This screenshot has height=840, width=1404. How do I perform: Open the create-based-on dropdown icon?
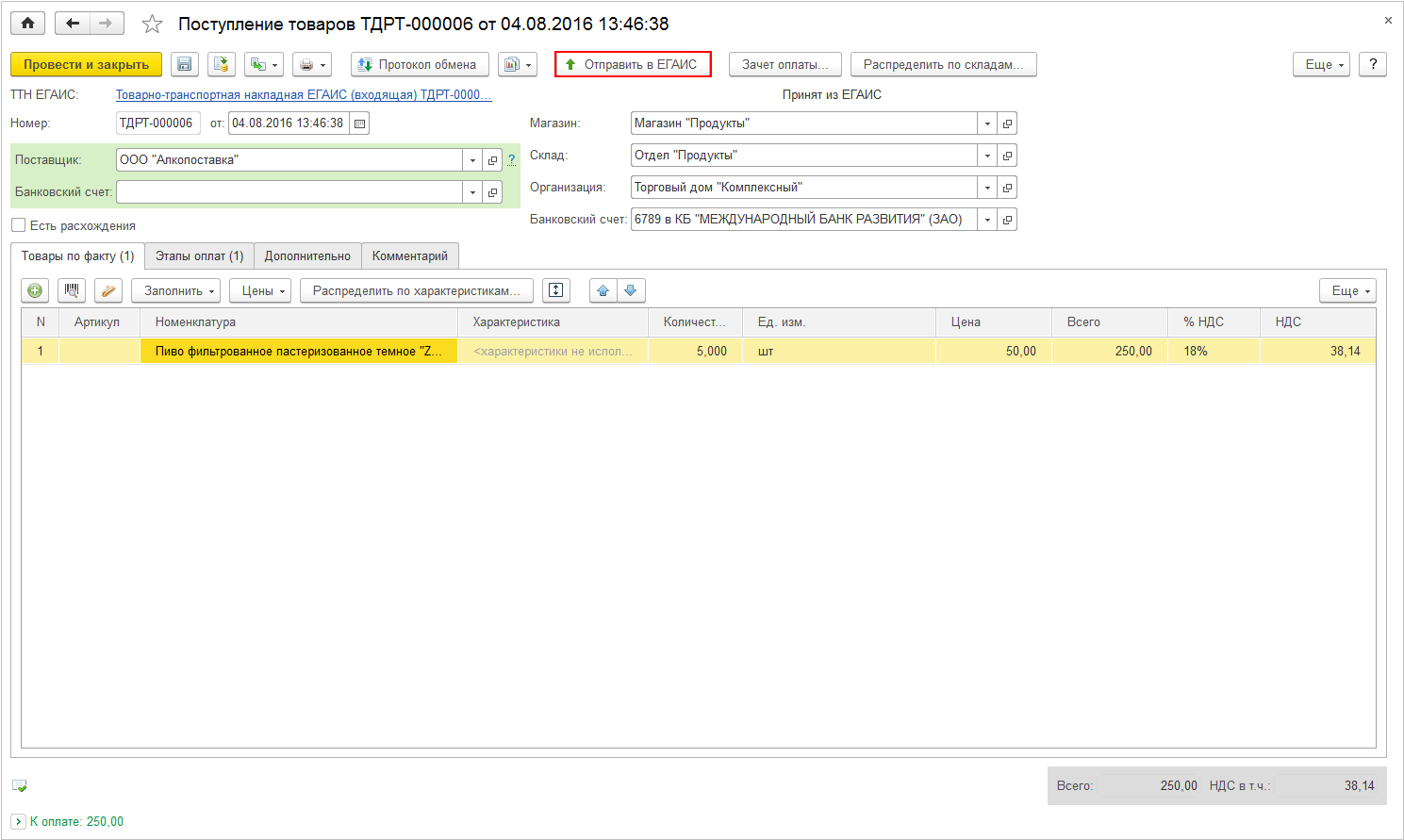tap(264, 64)
